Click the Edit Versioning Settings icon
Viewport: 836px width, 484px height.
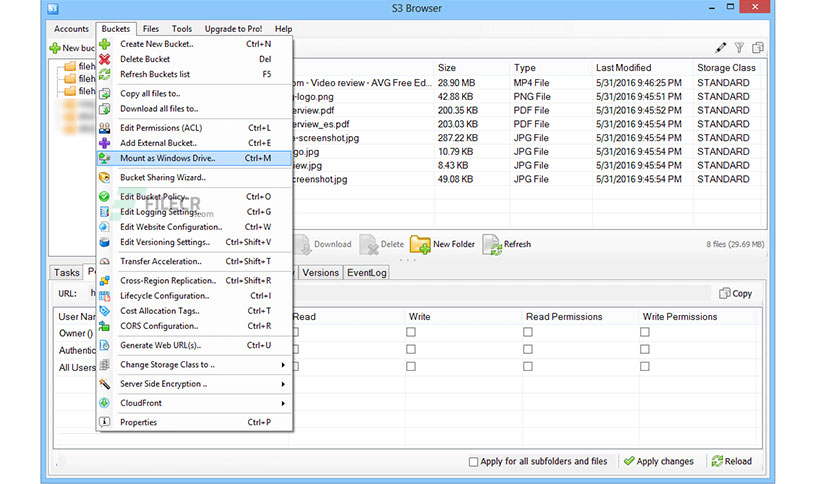click(x=104, y=242)
